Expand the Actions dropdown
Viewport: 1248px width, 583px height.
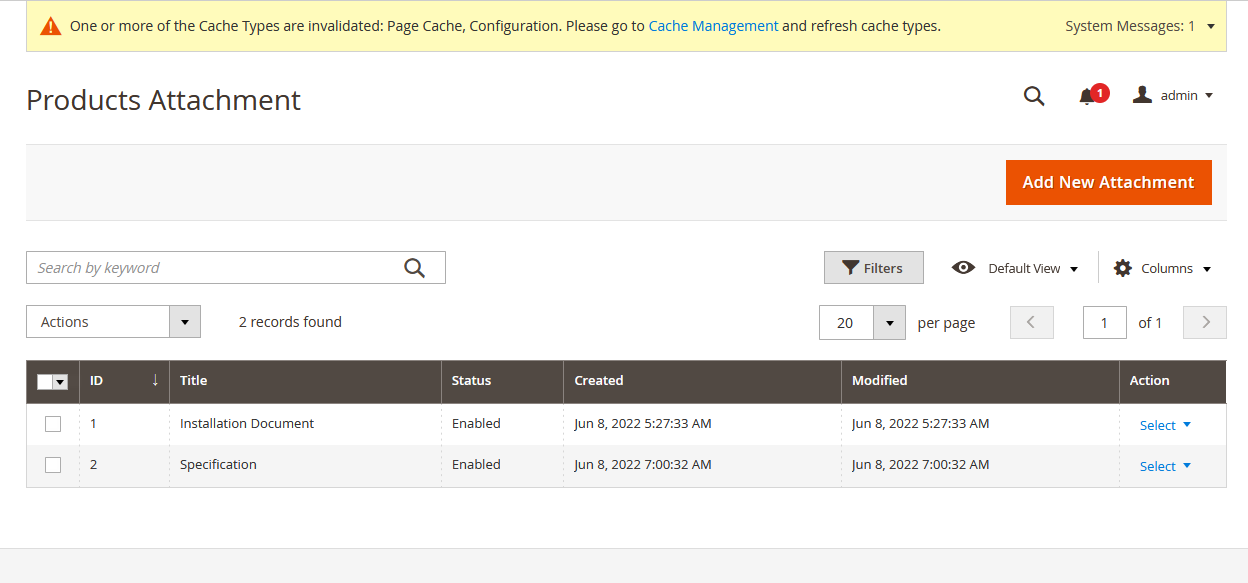point(185,321)
